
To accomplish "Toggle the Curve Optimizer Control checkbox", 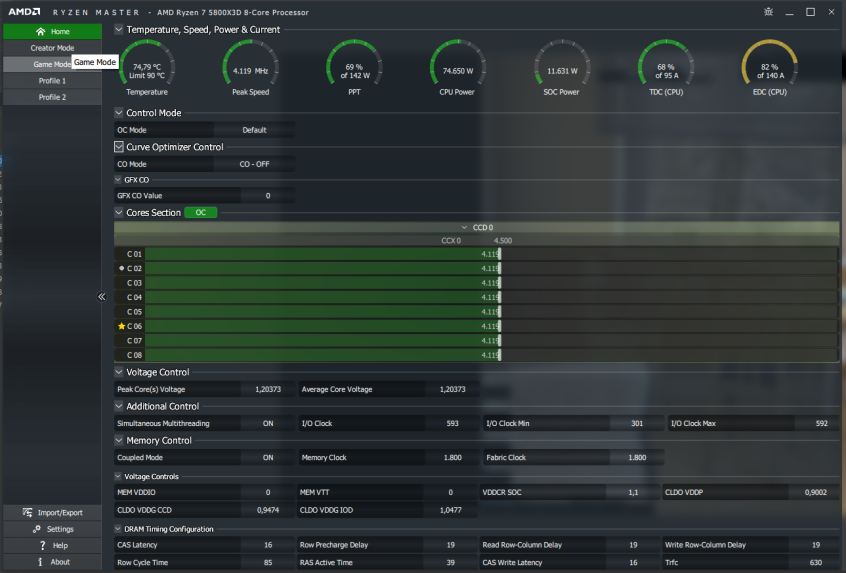I will (119, 146).
